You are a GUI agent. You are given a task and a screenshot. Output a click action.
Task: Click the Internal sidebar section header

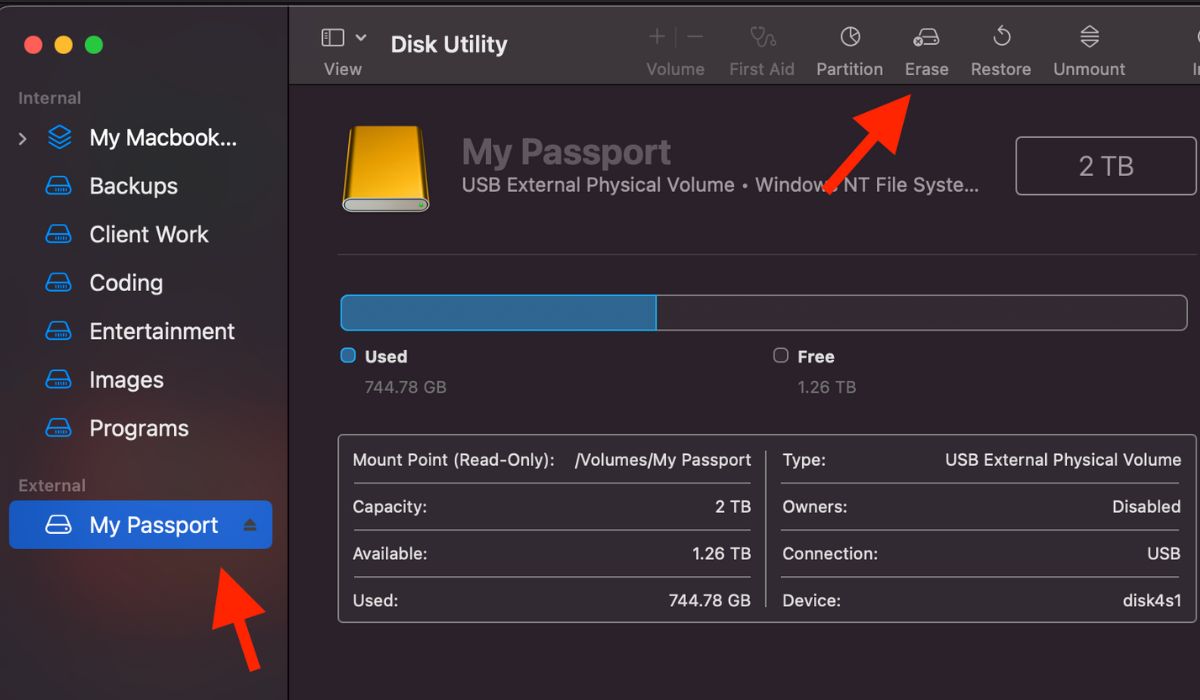tap(50, 98)
